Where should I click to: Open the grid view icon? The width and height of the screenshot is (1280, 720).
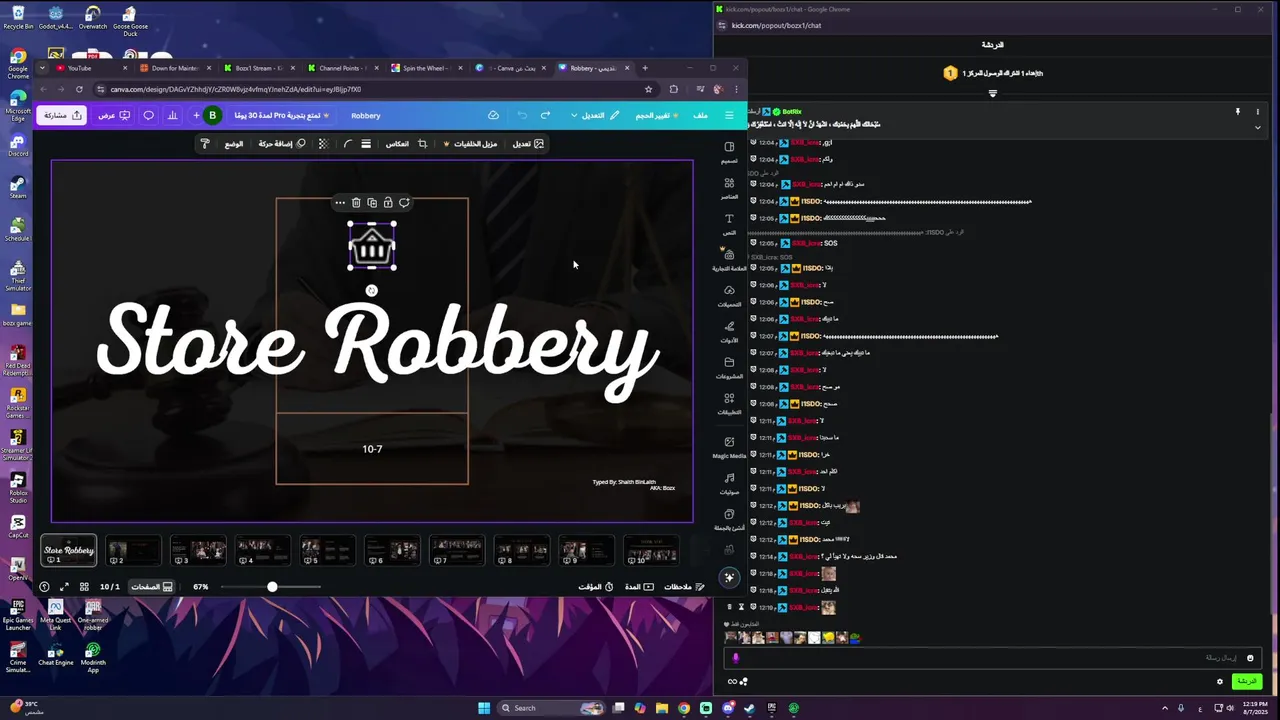click(x=84, y=587)
